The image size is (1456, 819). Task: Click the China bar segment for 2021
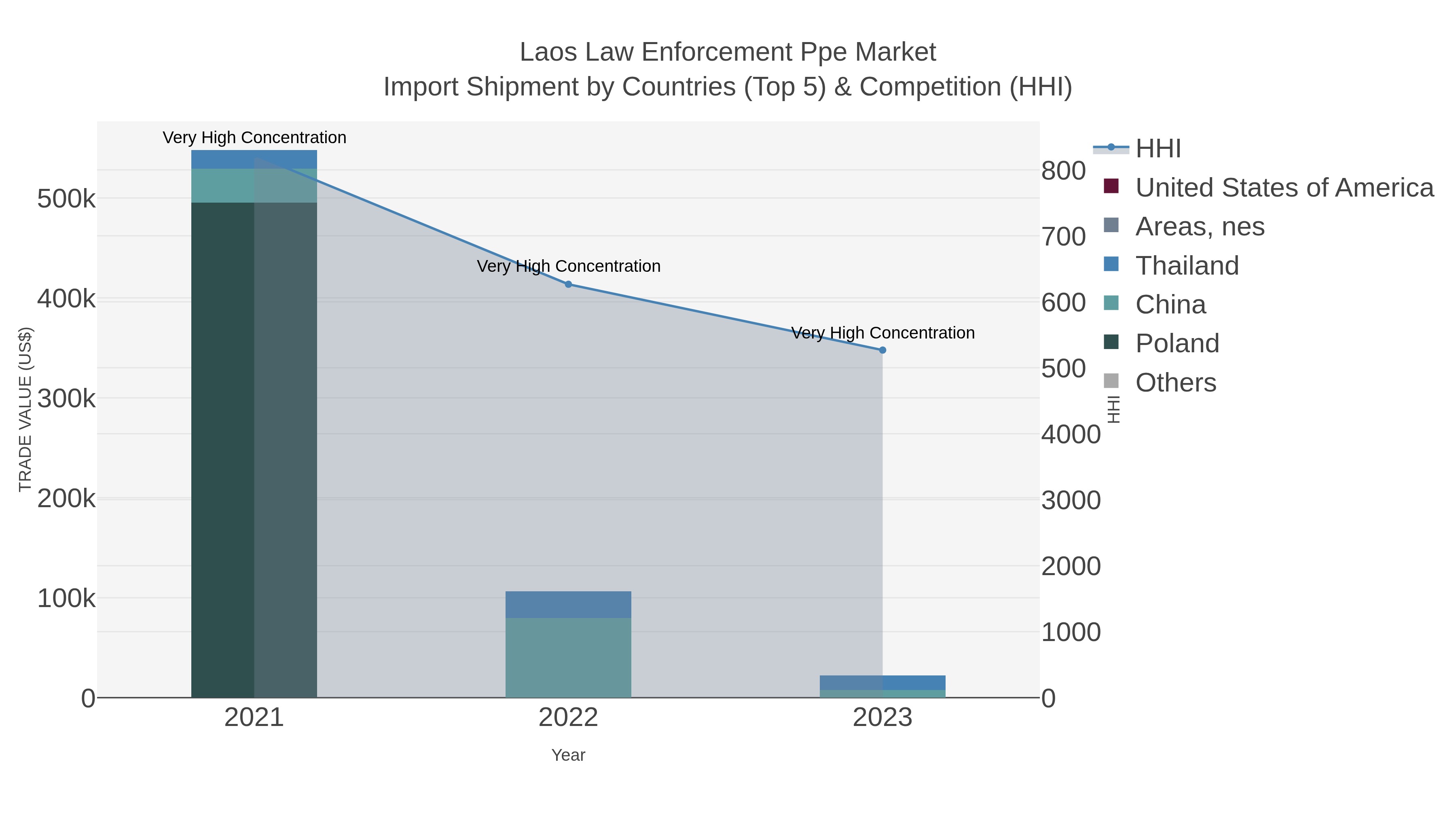click(x=254, y=186)
